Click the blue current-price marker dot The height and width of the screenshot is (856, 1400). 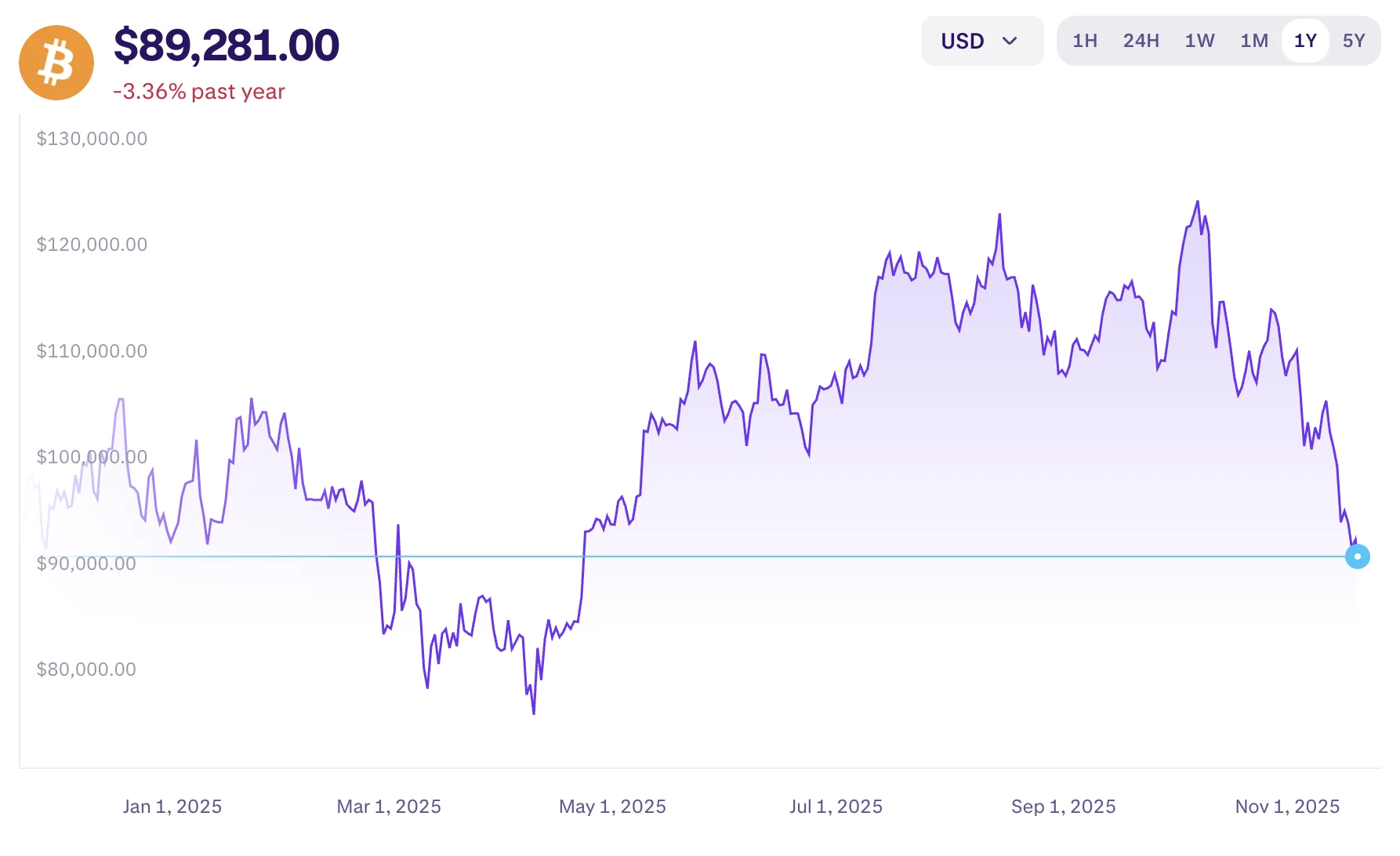pyautogui.click(x=1358, y=557)
